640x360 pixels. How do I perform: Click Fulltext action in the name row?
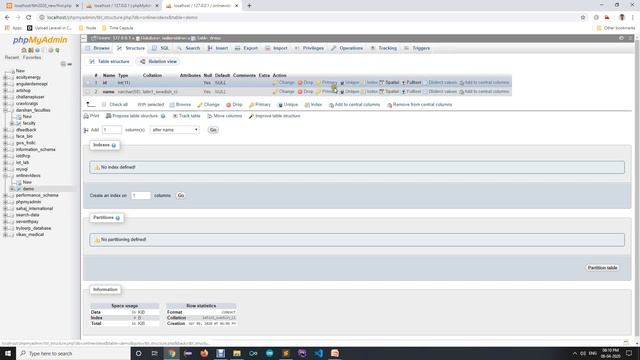411,91
